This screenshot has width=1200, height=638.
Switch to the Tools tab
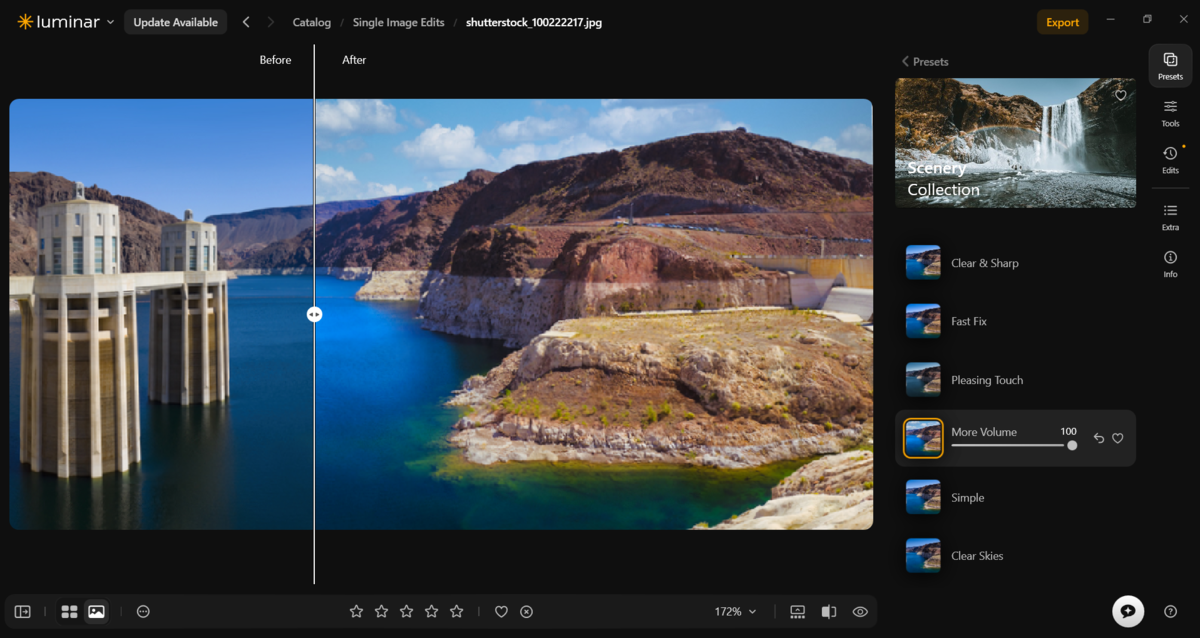coord(1170,113)
